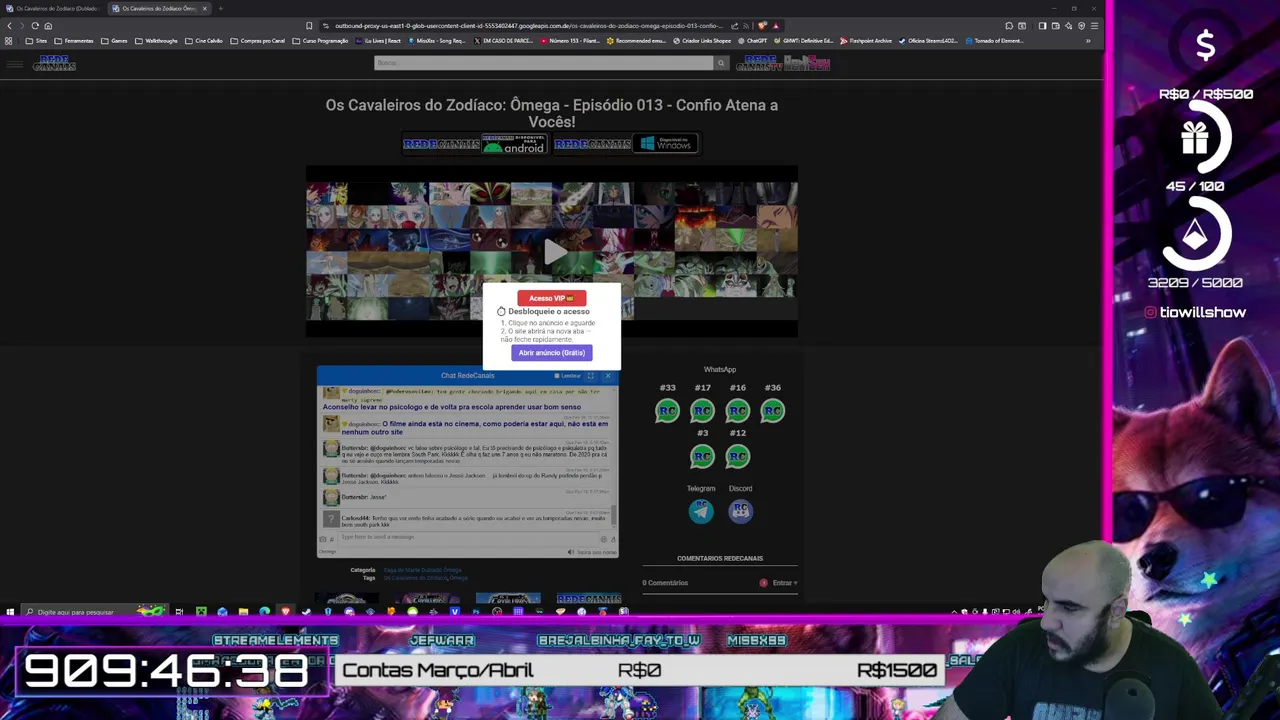Click Abrir anúncio (Grátis) button
The width and height of the screenshot is (1280, 720).
click(551, 353)
